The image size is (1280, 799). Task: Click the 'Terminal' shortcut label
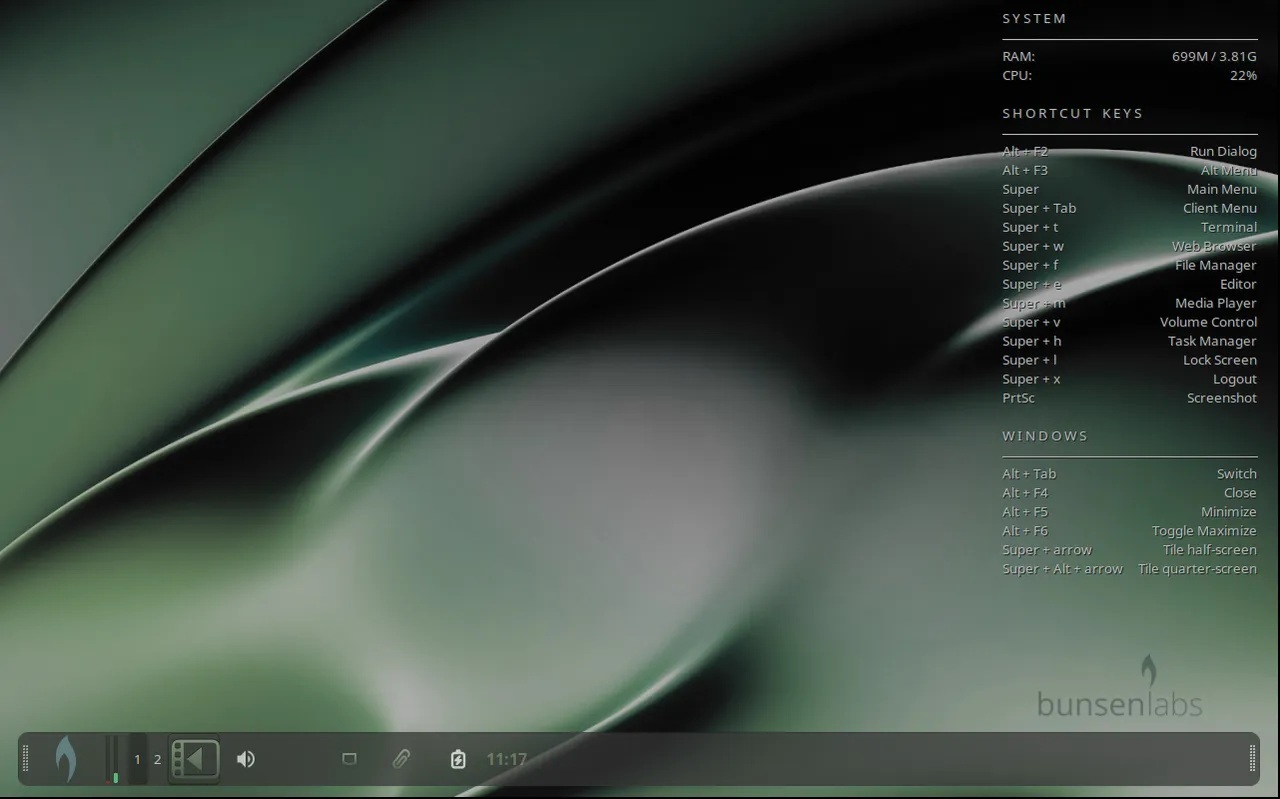tap(1229, 228)
